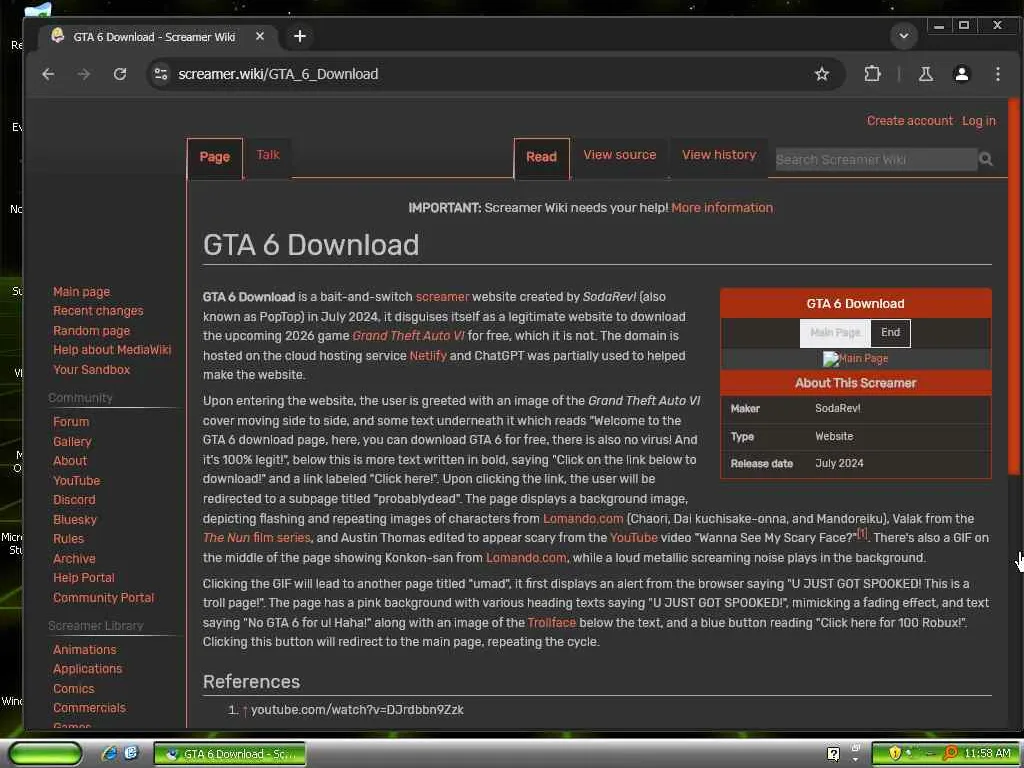Open sidebar YouTube link

tap(76, 481)
